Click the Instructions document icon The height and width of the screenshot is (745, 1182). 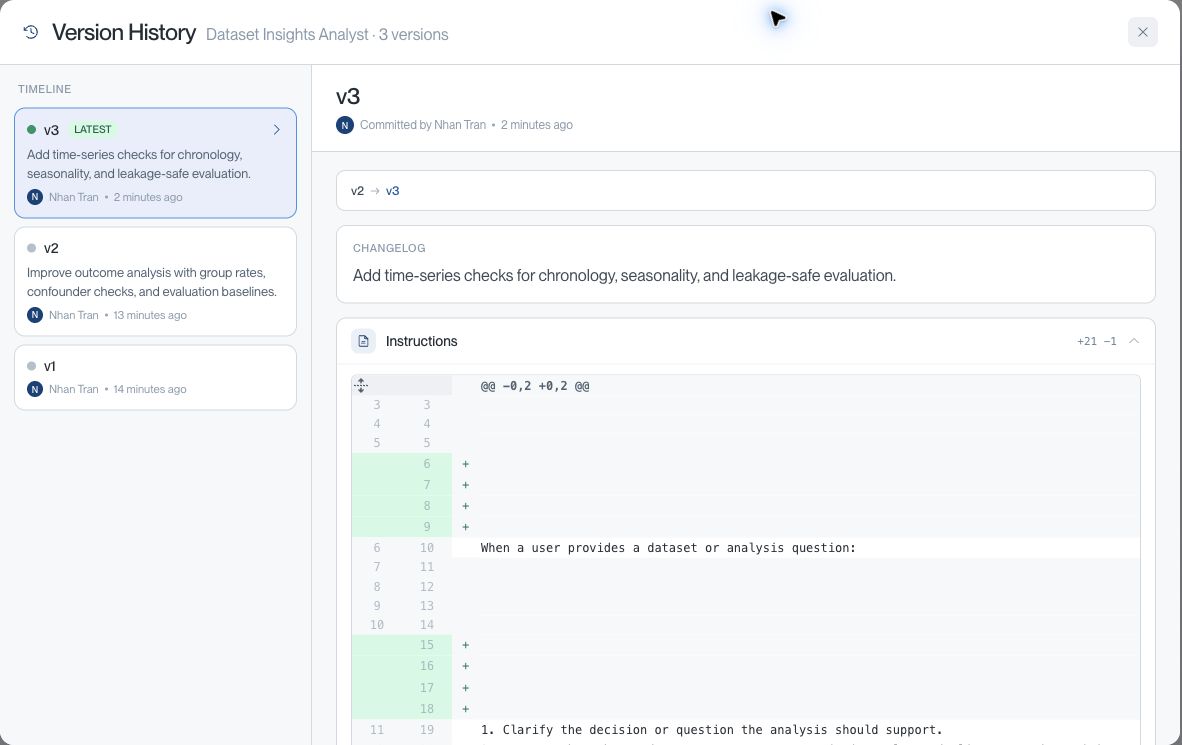tap(363, 341)
